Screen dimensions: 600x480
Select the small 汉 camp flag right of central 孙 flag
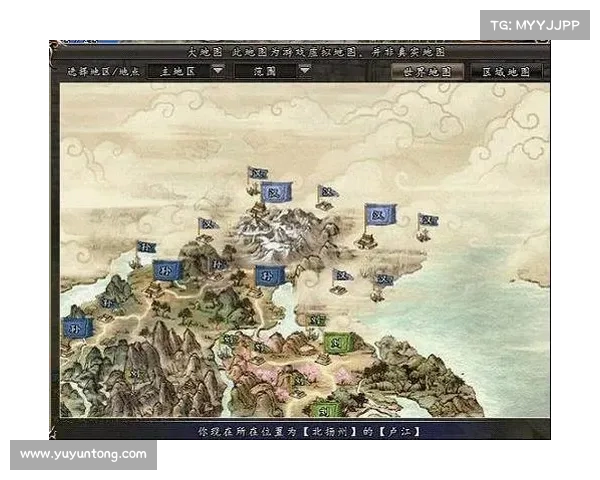[342, 276]
